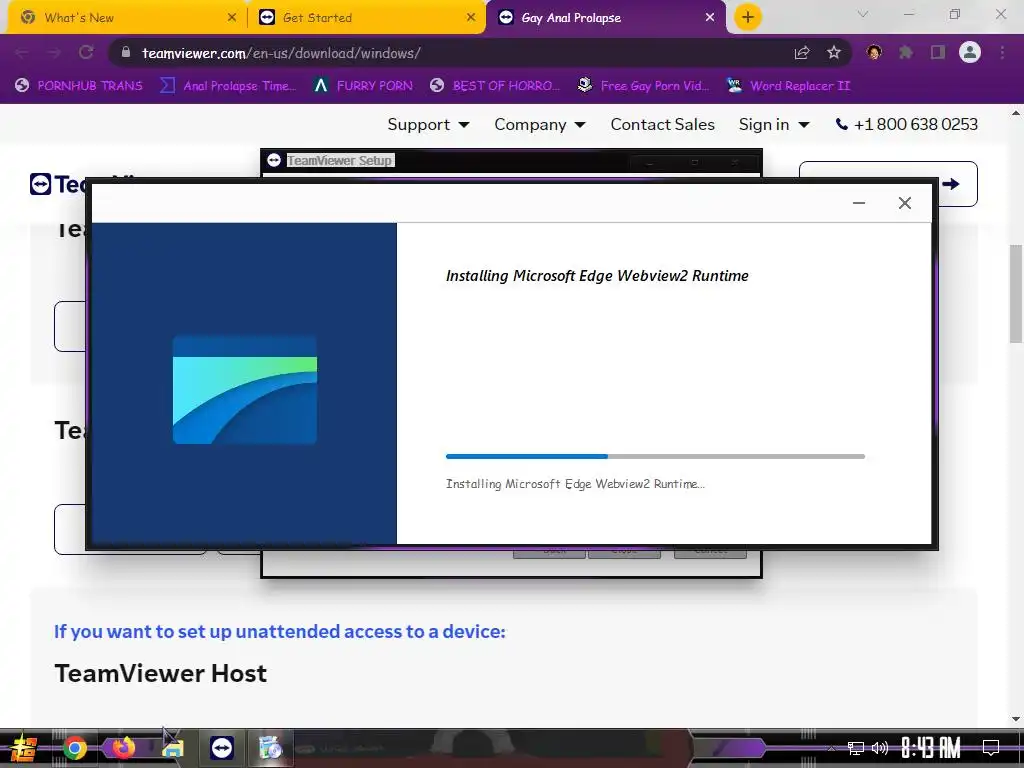Click the 'TeamViewer Host' heading
The height and width of the screenshot is (768, 1024).
161,673
